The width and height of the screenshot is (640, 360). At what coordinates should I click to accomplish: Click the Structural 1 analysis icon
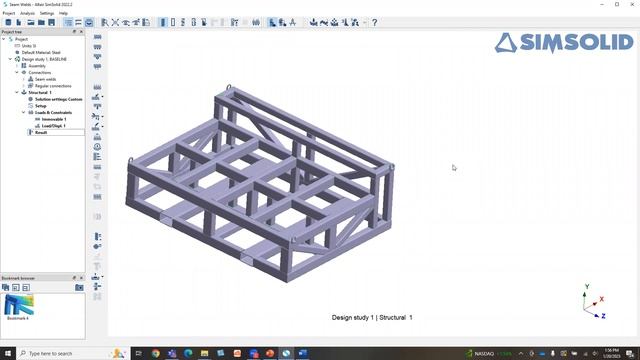(x=24, y=92)
